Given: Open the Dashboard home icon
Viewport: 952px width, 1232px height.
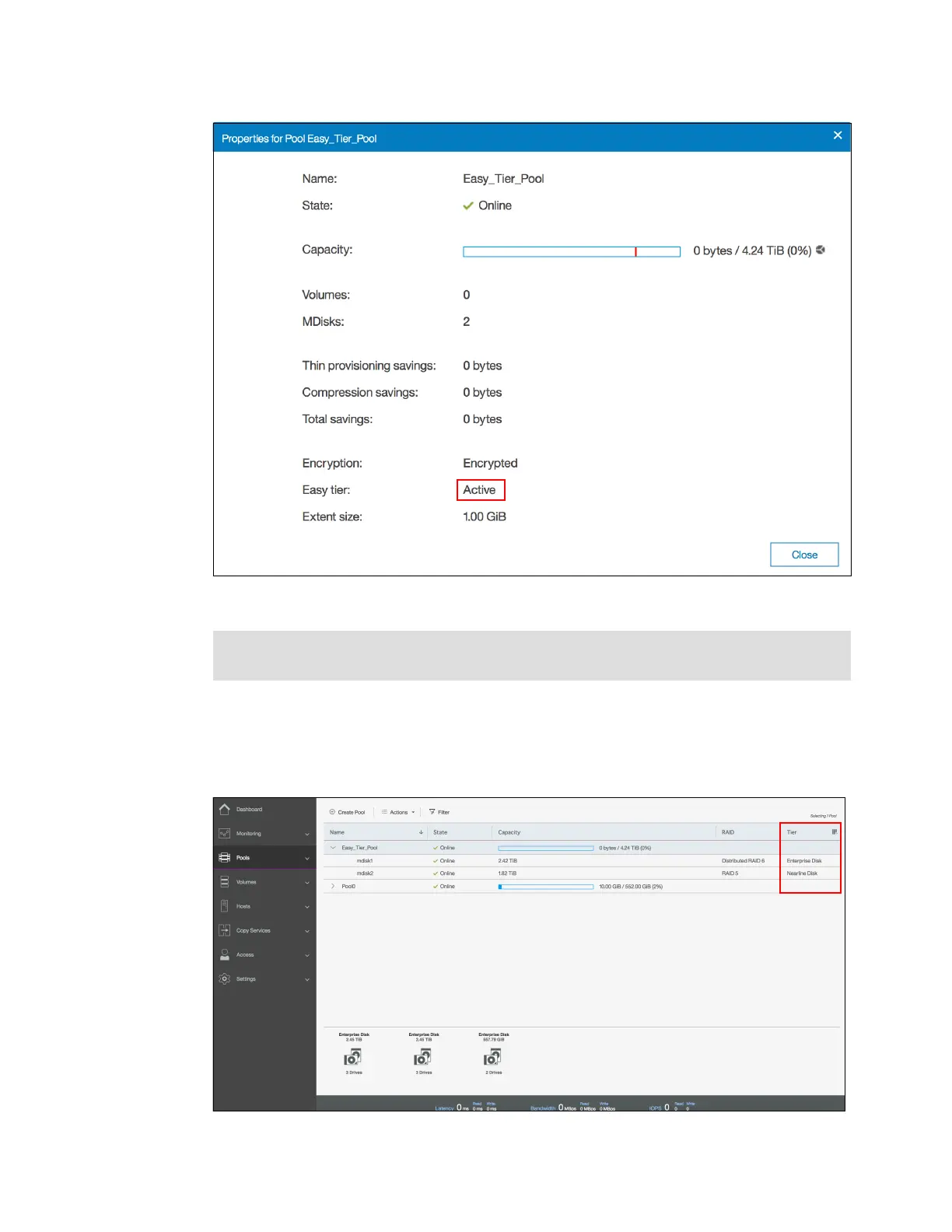Looking at the screenshot, I should point(225,809).
